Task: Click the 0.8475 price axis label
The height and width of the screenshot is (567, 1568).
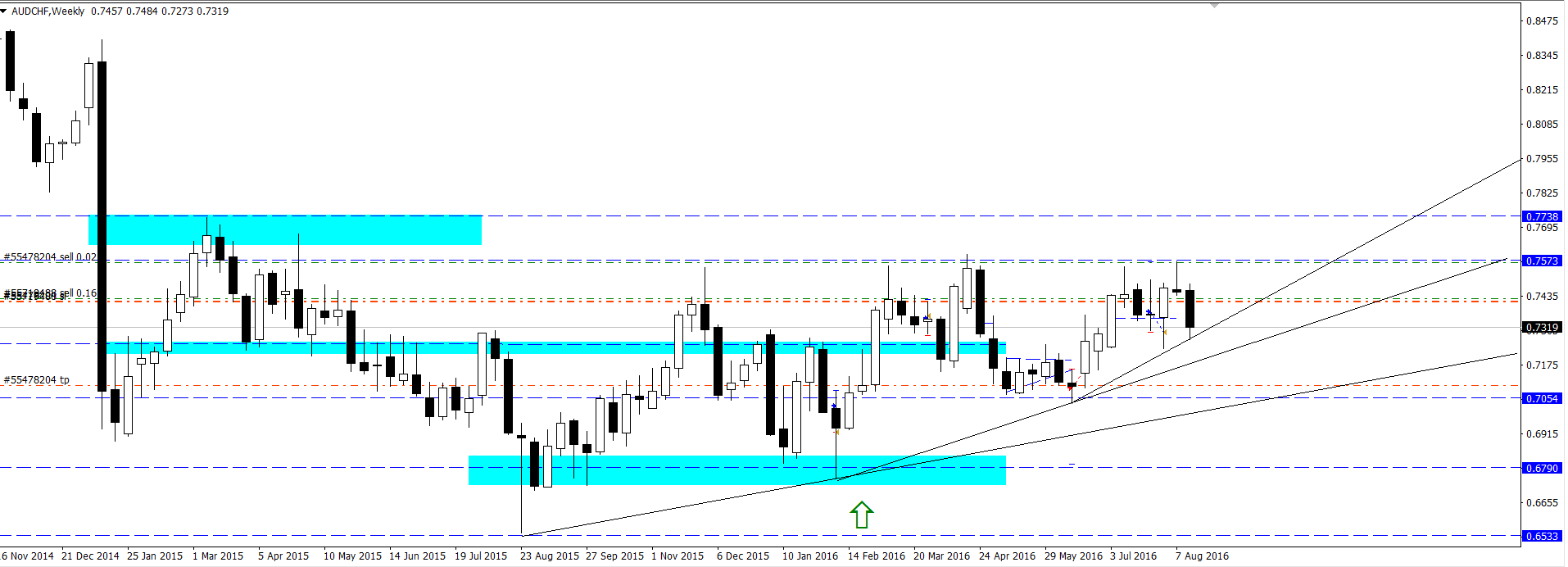Action: (x=1542, y=21)
